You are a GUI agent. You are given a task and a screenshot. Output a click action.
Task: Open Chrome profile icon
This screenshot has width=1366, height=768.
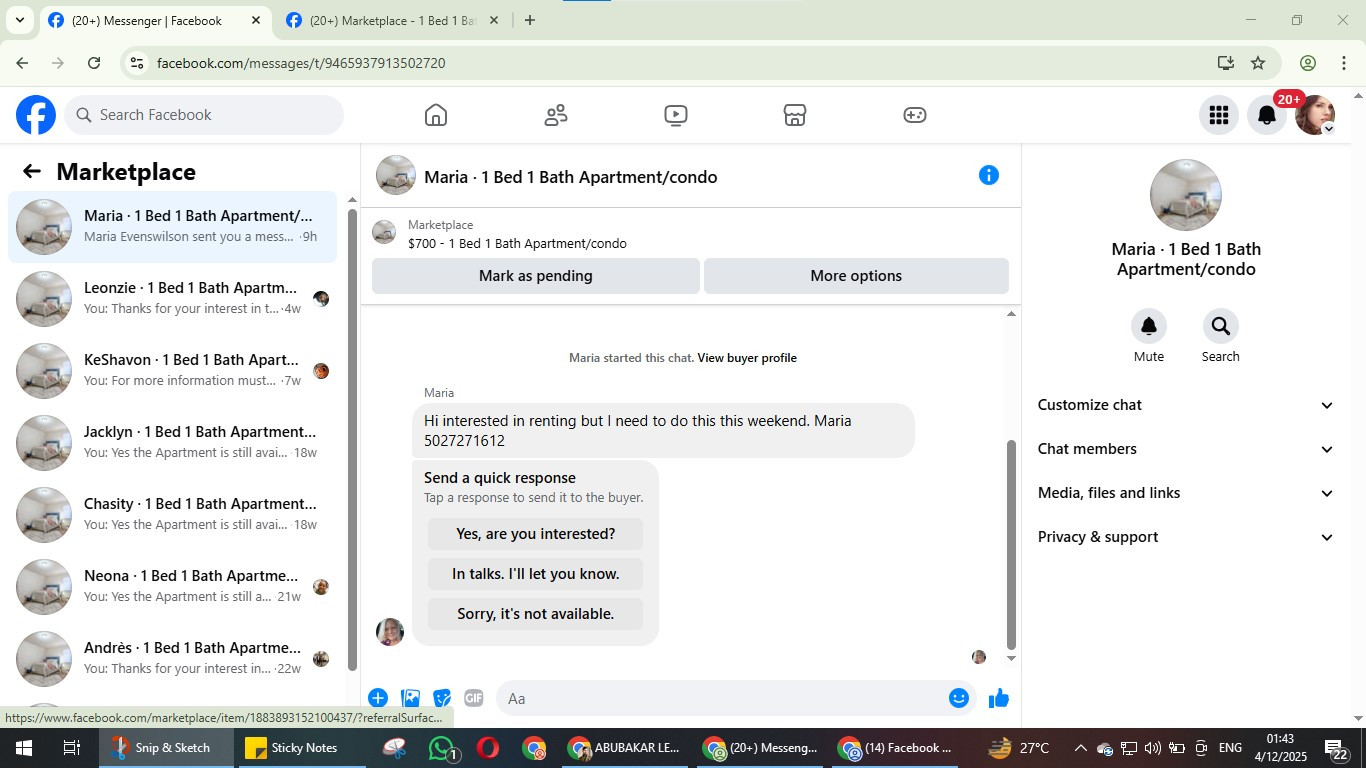(x=1308, y=63)
